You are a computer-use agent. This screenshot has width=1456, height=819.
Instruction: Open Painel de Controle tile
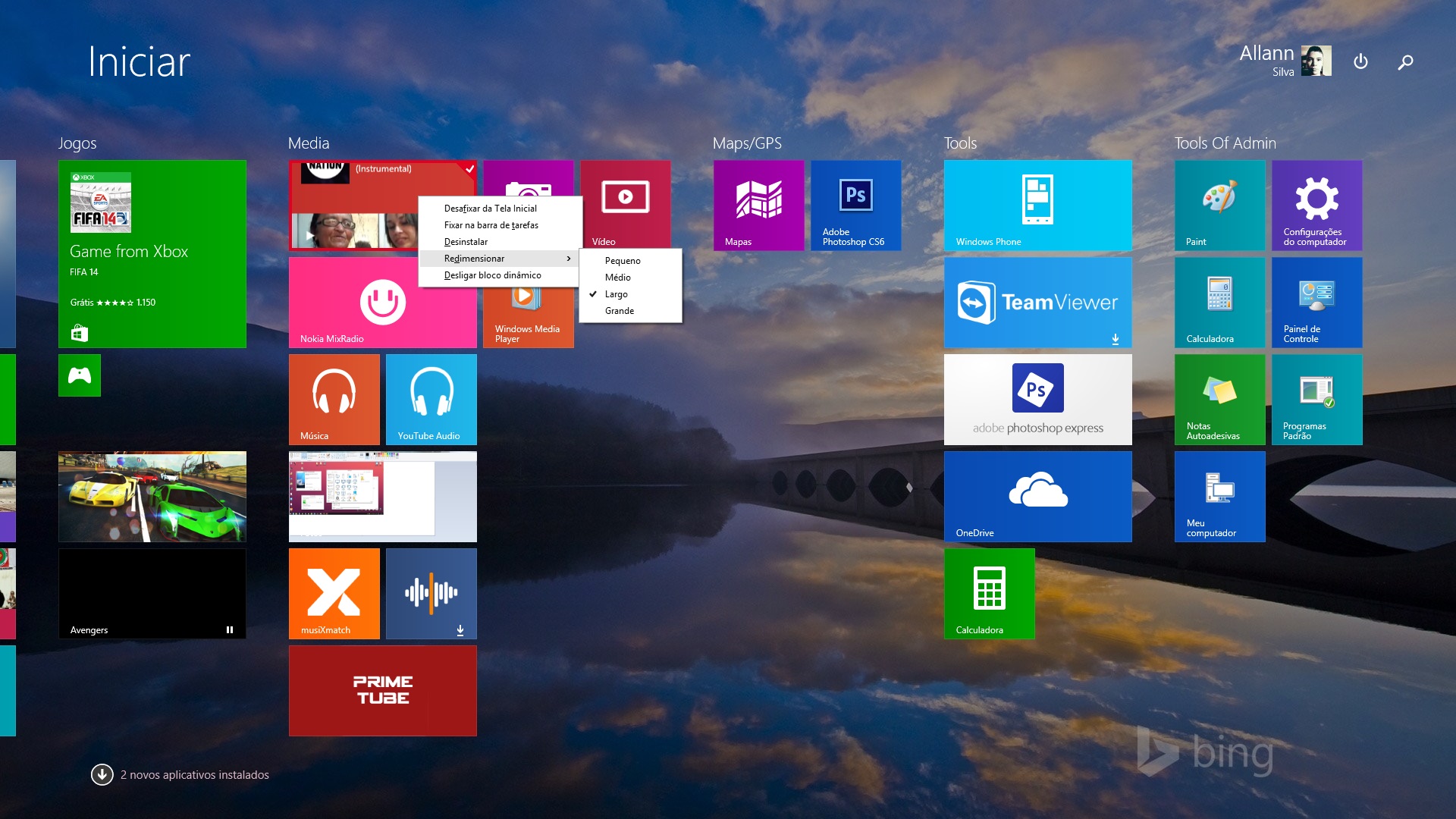[x=1316, y=302]
